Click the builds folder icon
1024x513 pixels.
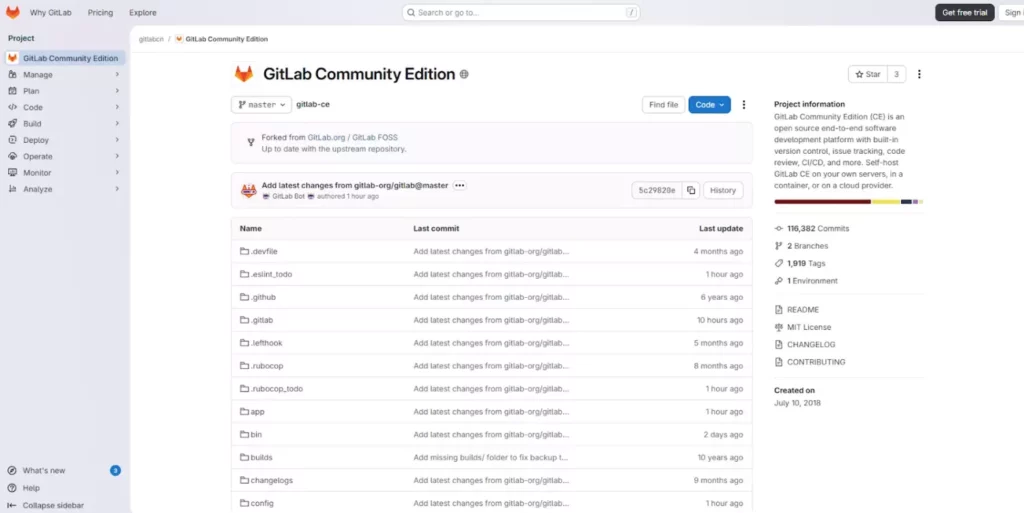click(x=244, y=458)
